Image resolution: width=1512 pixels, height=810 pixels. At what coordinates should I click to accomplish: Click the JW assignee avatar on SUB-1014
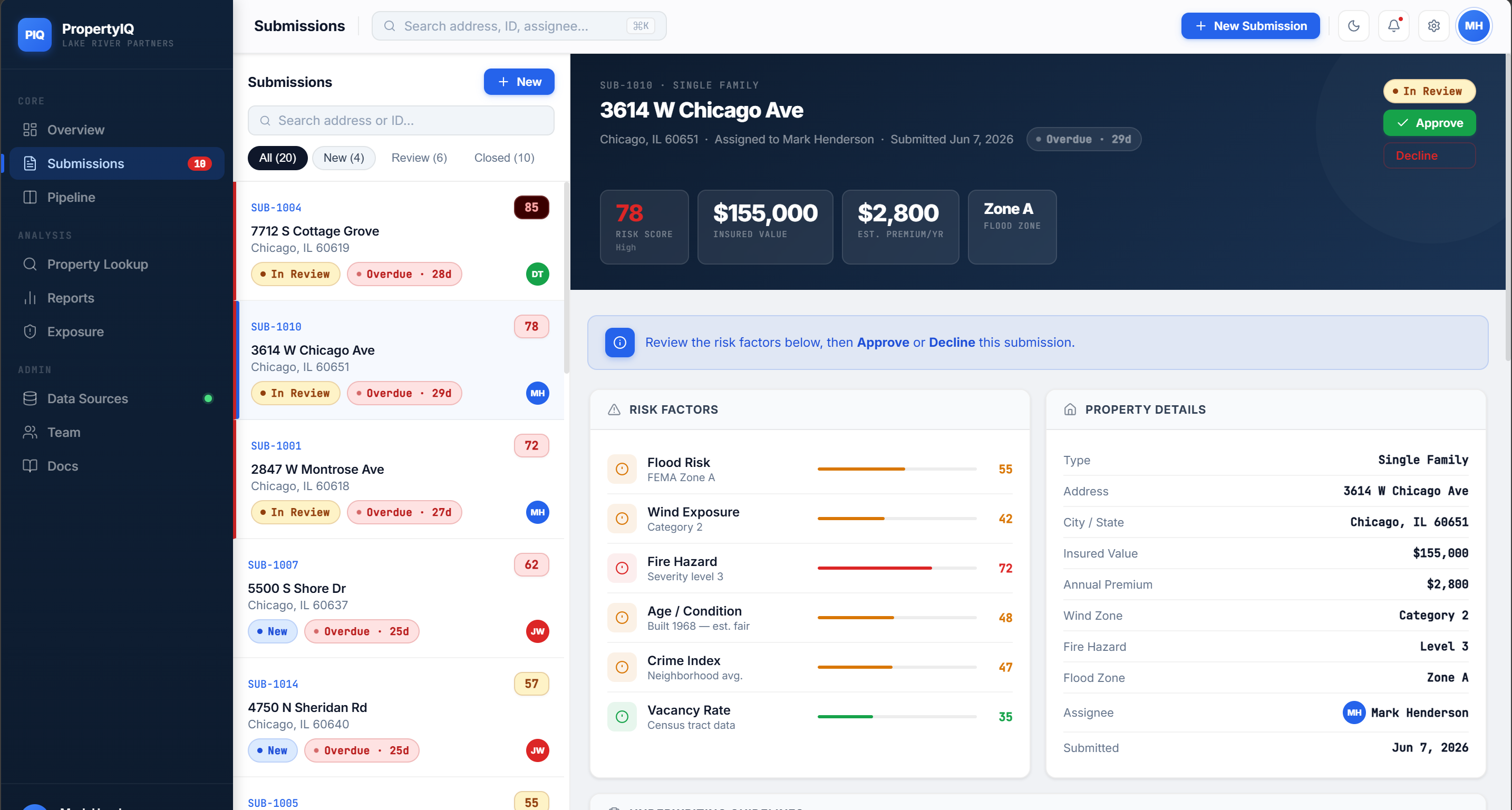(x=537, y=750)
